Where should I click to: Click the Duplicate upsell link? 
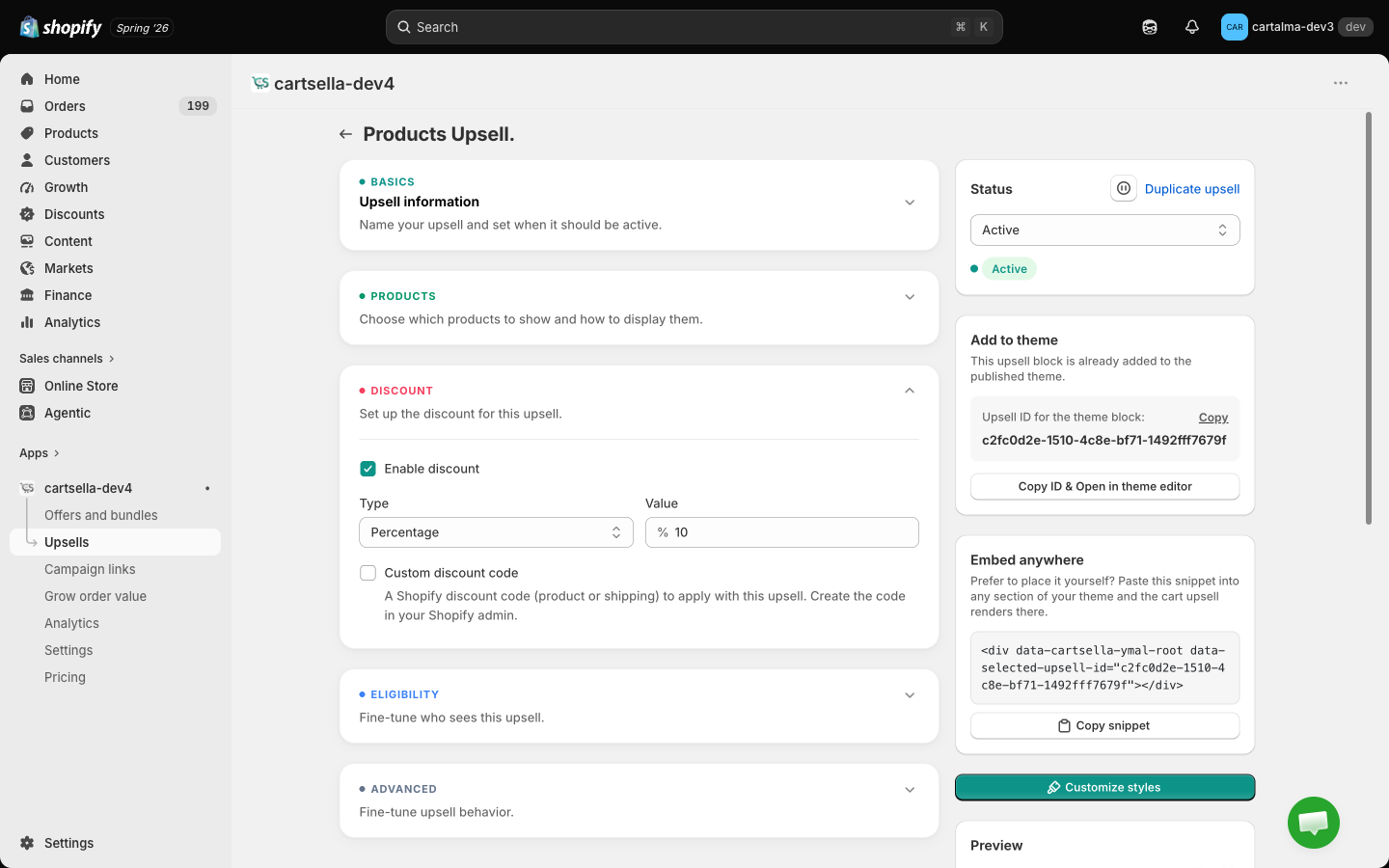pos(1192,189)
